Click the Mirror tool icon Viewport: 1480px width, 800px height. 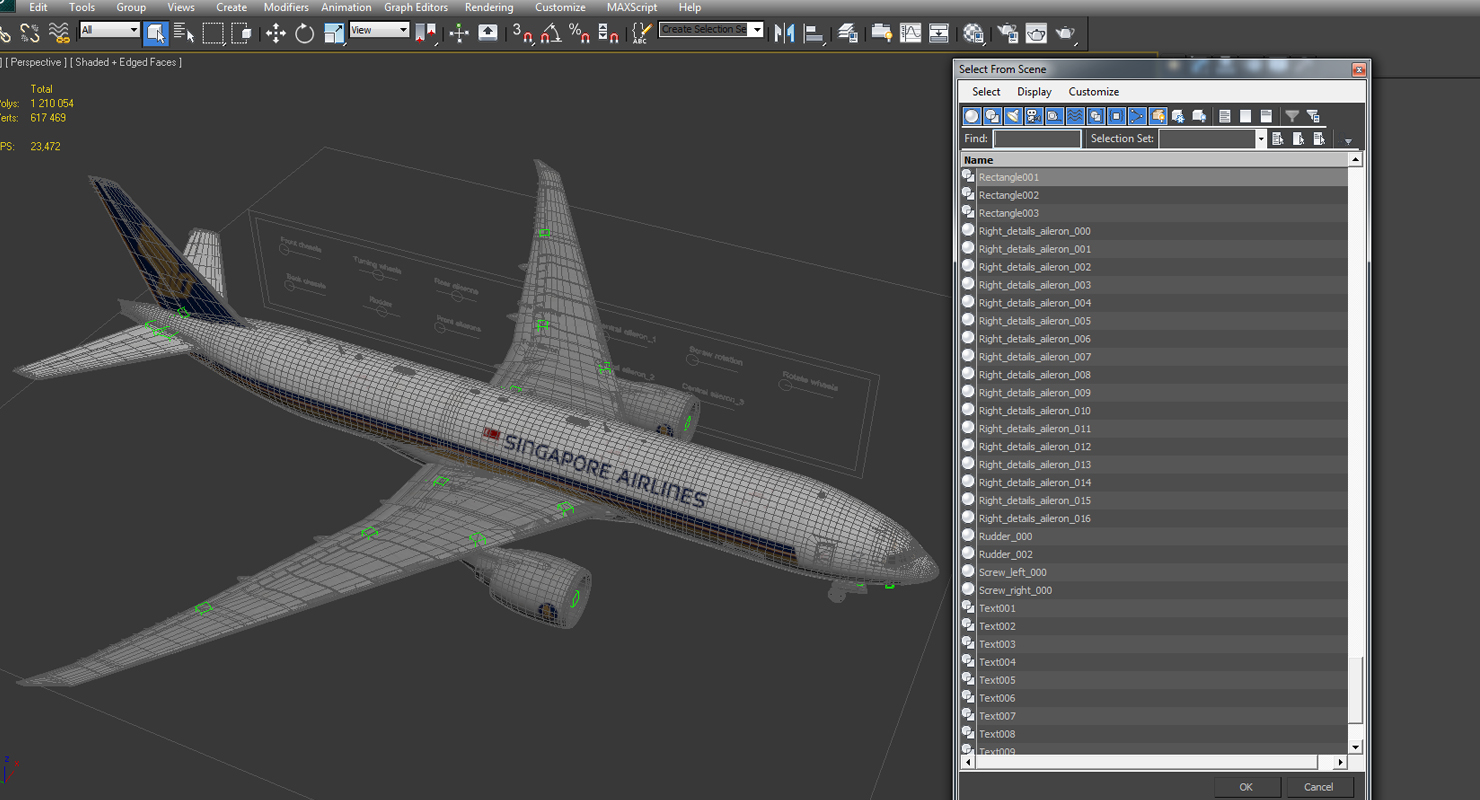point(784,33)
